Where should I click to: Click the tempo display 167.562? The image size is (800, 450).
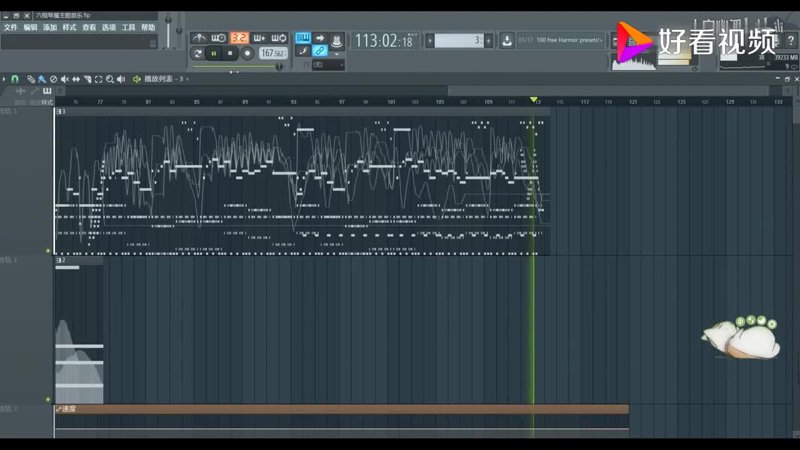[x=273, y=53]
